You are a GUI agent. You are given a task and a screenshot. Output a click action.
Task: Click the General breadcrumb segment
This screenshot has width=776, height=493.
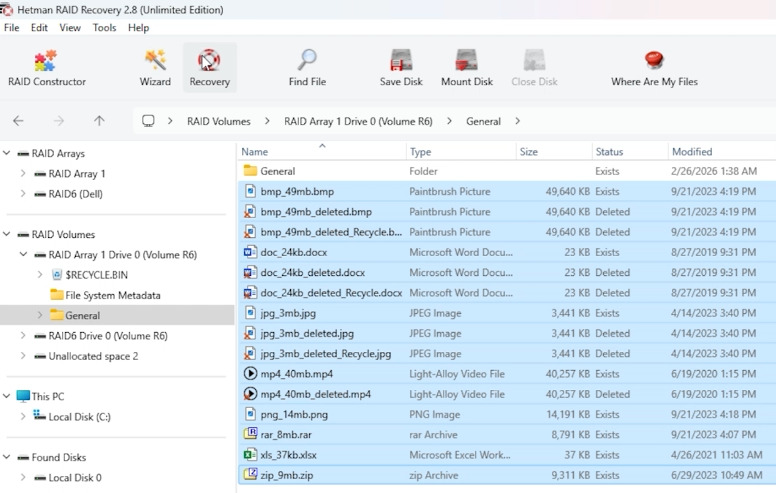pyautogui.click(x=483, y=121)
